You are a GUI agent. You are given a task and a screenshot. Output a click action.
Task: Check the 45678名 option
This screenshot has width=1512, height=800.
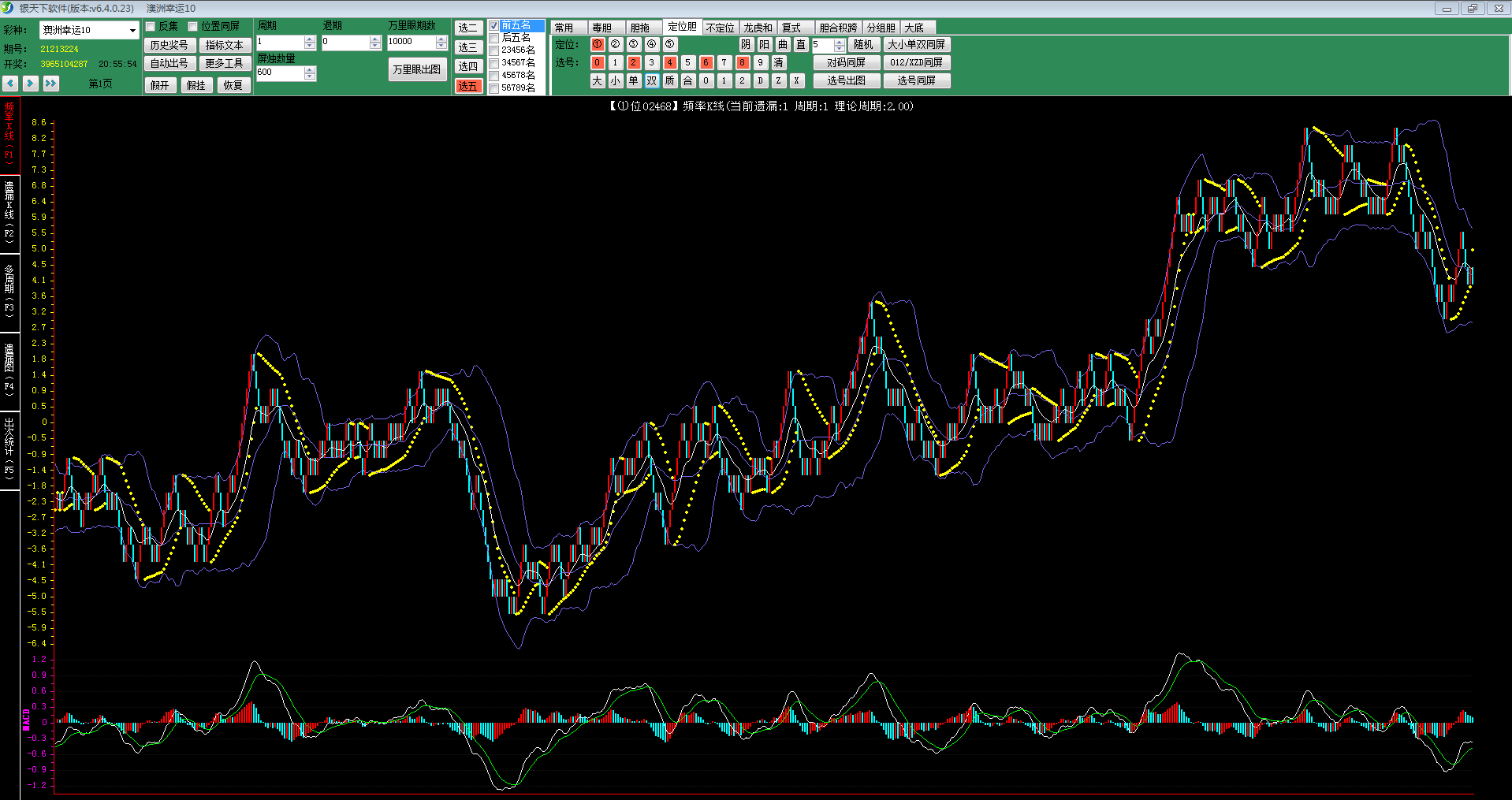(494, 76)
